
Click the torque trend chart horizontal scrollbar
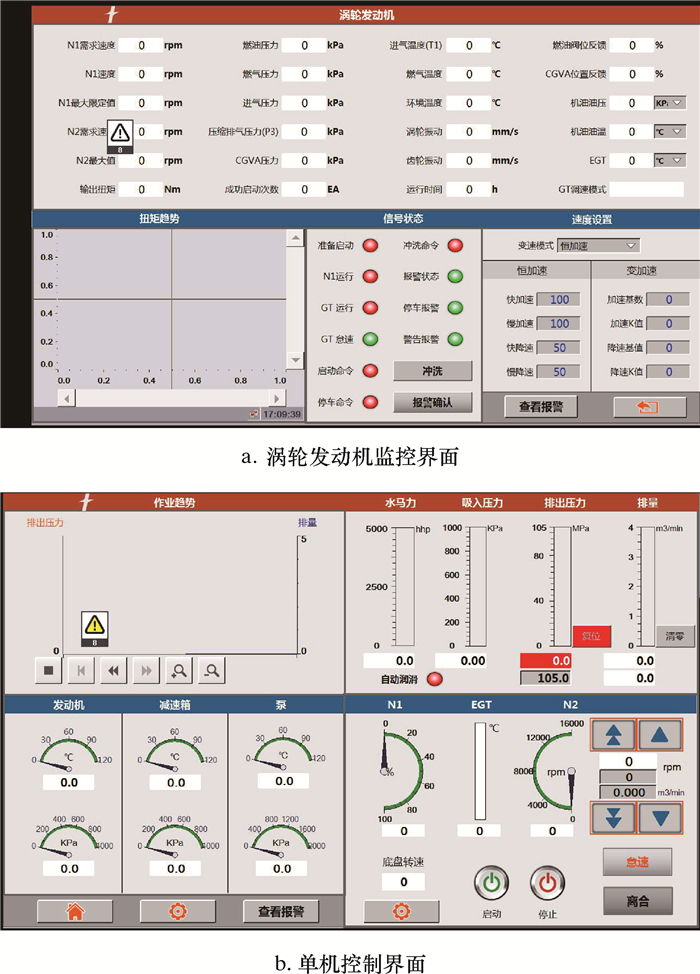tap(172, 398)
